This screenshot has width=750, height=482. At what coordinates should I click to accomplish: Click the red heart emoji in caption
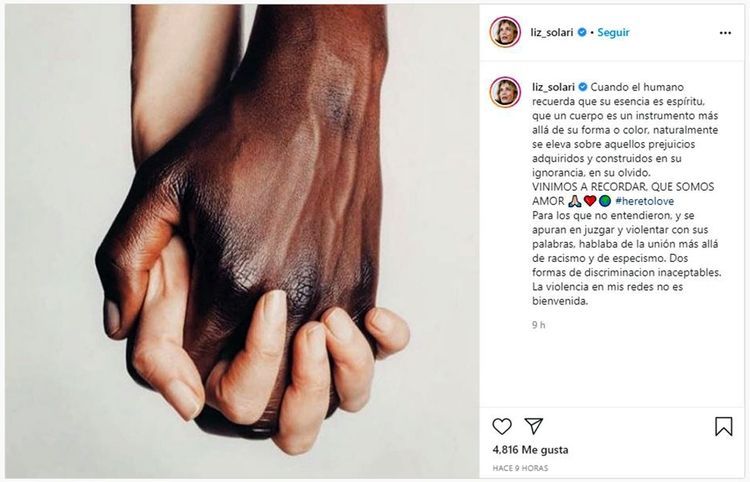point(590,201)
